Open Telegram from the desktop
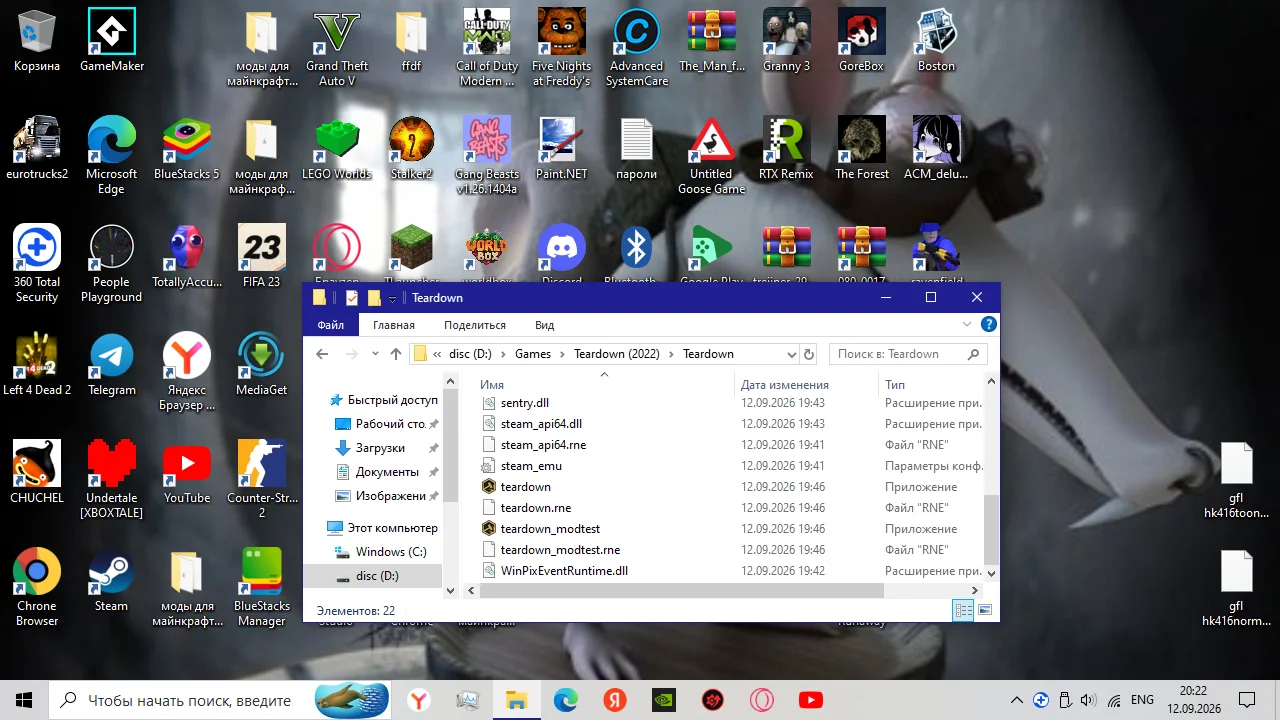Viewport: 1280px width, 720px height. (112, 364)
